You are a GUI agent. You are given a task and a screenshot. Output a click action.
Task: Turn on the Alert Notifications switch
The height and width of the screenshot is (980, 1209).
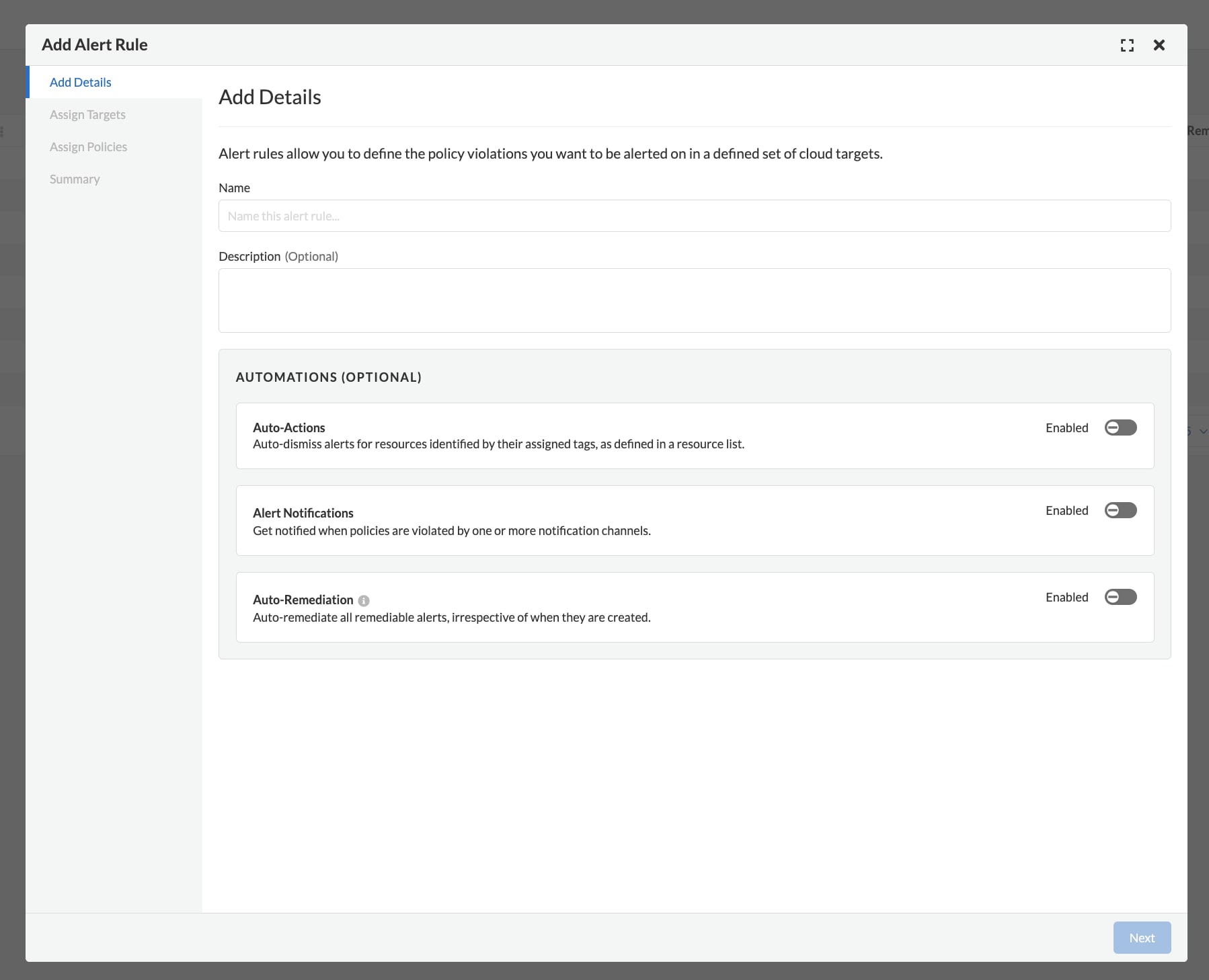[1121, 510]
